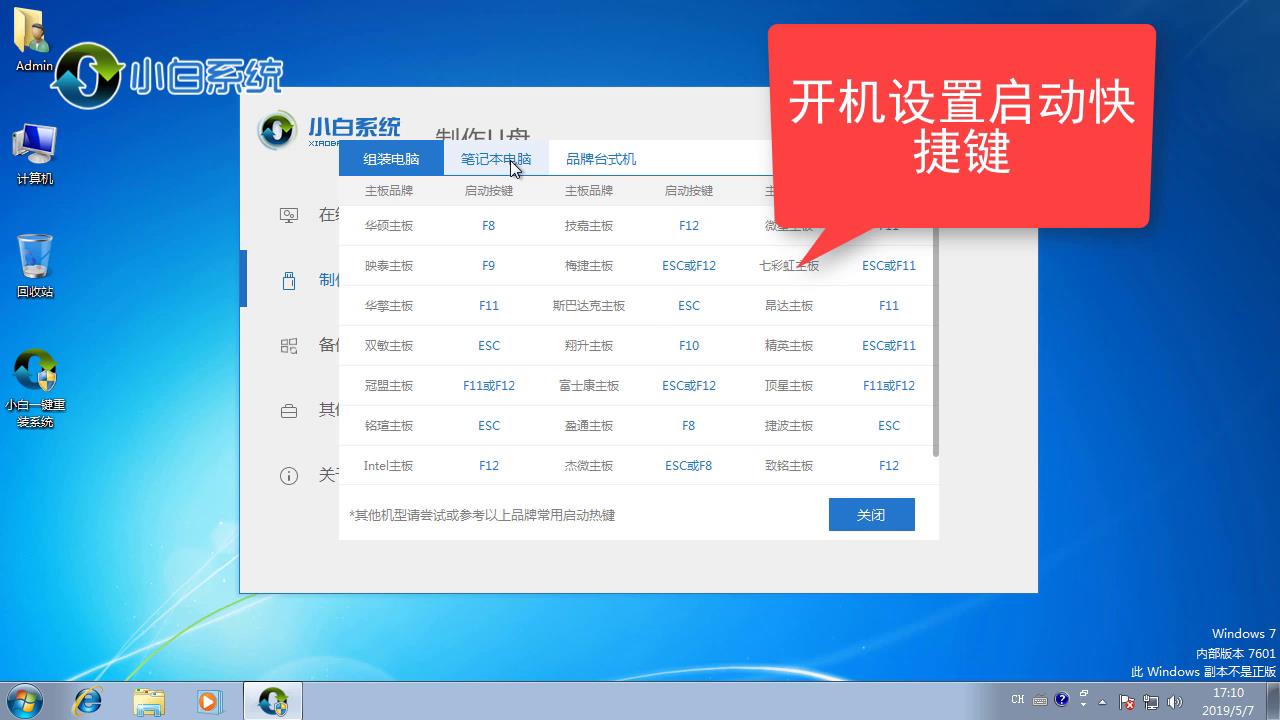Click the monitor icon beside 在线 in sidebar
1280x720 pixels.
point(289,215)
